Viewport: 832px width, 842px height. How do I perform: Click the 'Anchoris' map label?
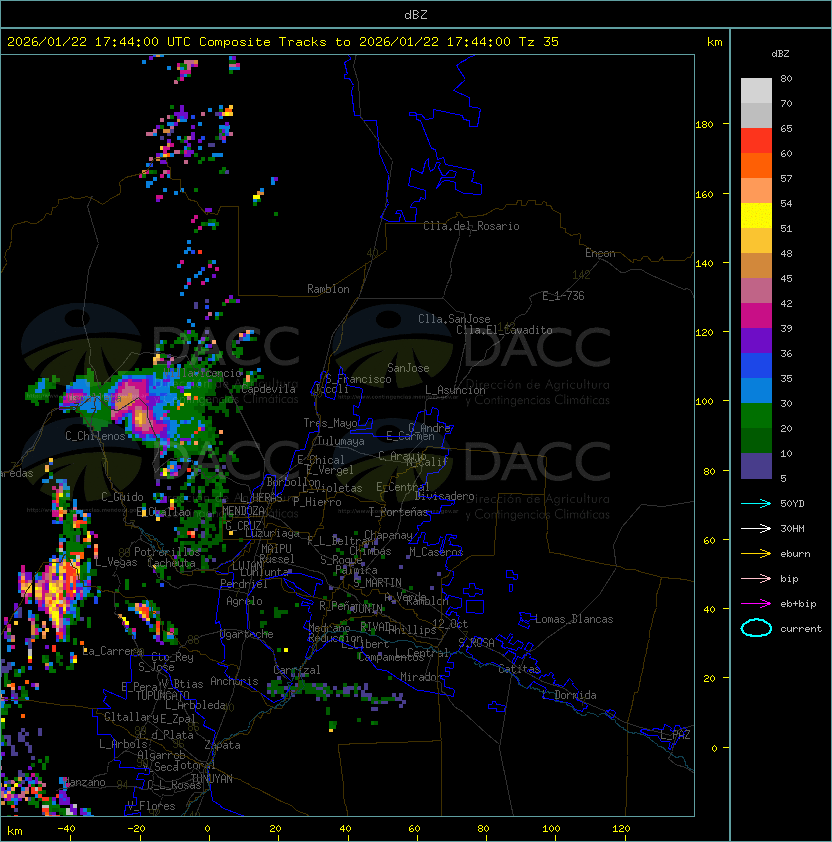[234, 681]
